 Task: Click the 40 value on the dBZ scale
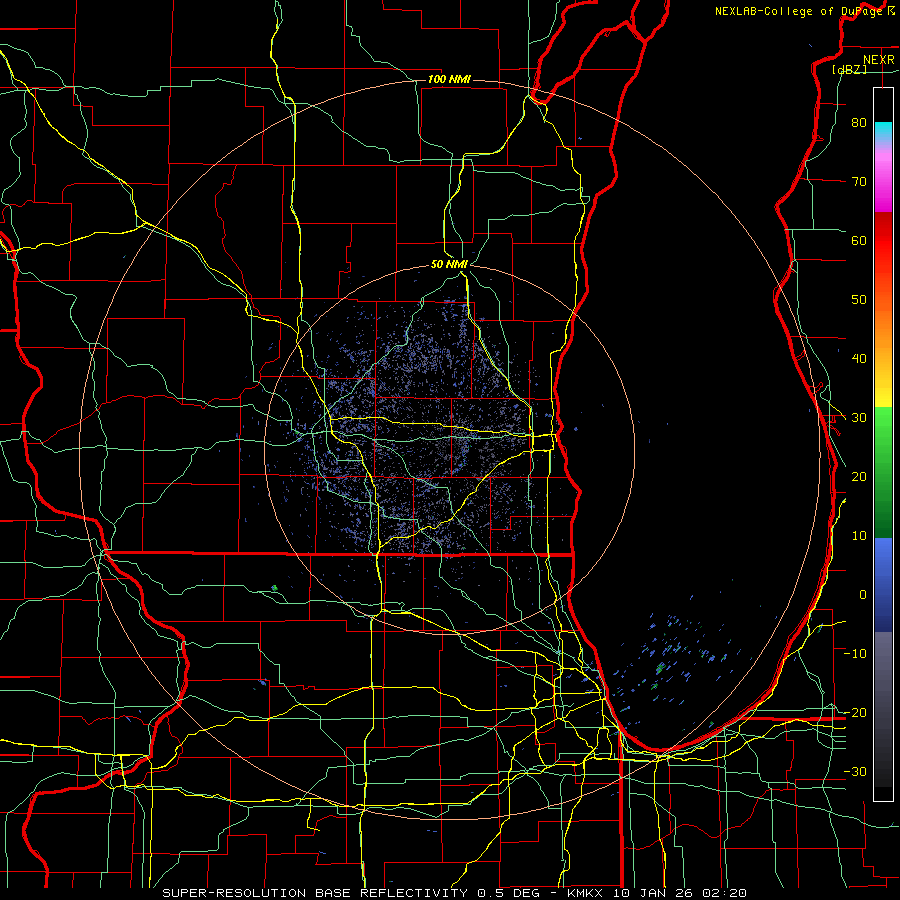click(859, 359)
